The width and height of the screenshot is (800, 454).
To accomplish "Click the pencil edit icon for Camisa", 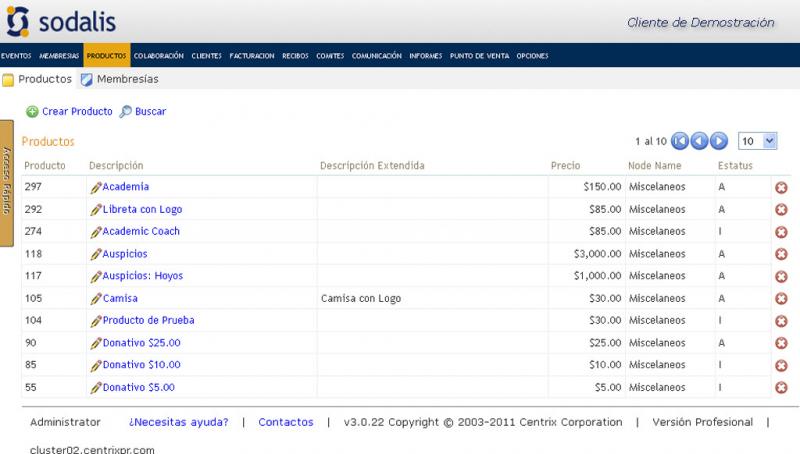I will [x=96, y=298].
